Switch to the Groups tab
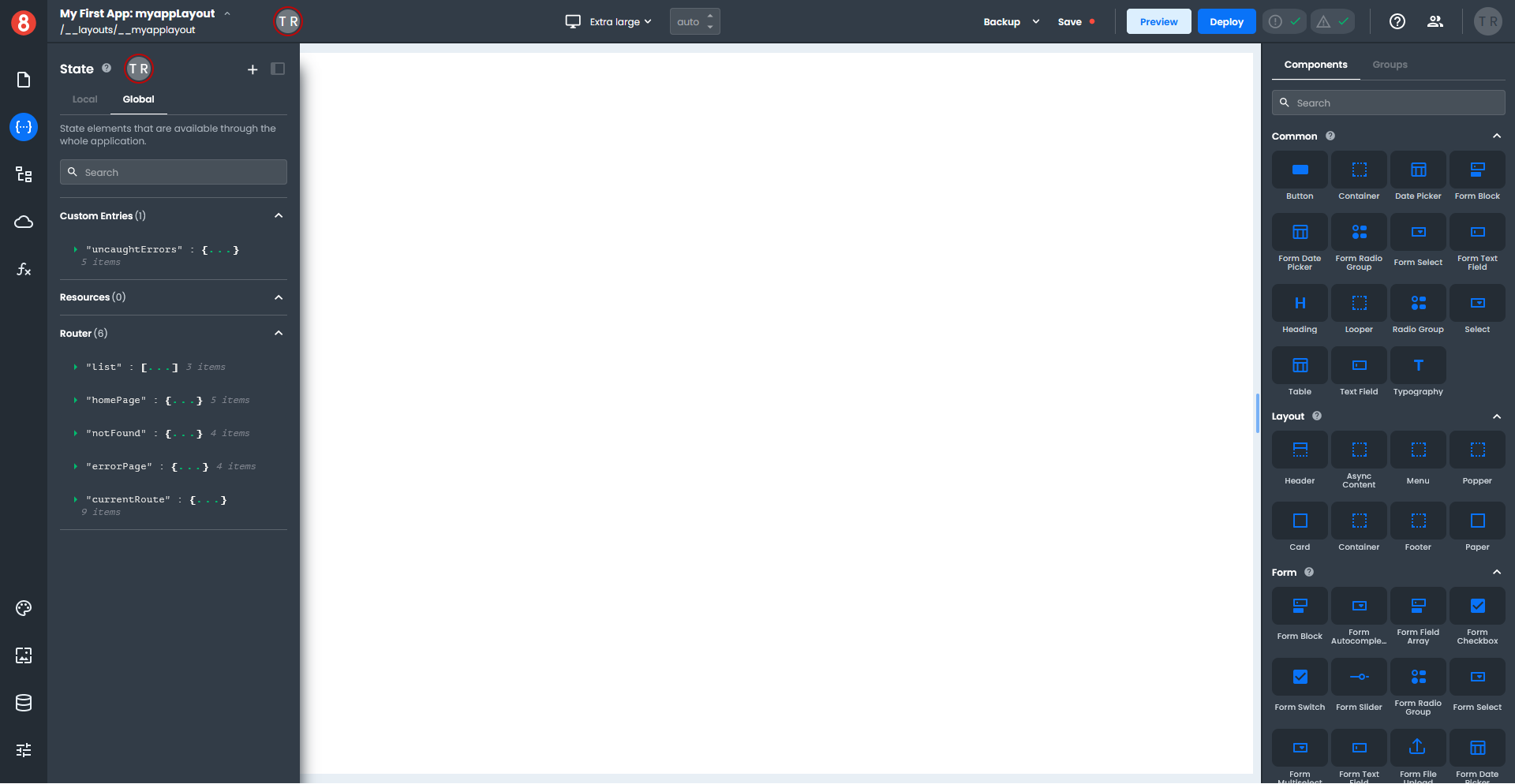This screenshot has width=1515, height=784. click(1390, 65)
